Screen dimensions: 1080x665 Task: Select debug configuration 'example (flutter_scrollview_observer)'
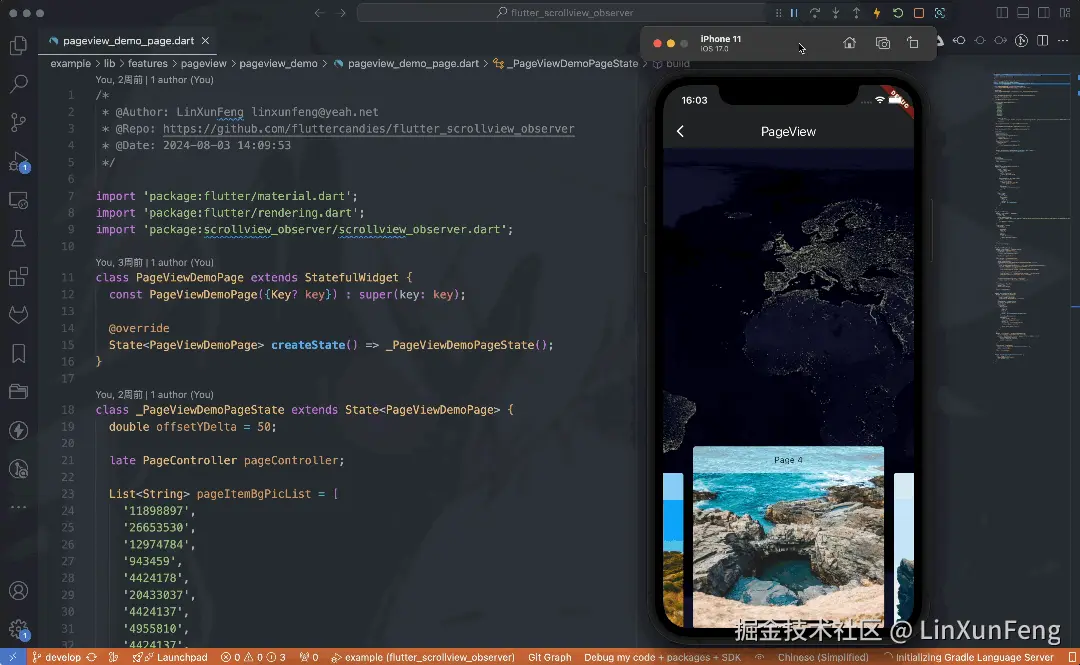point(422,657)
